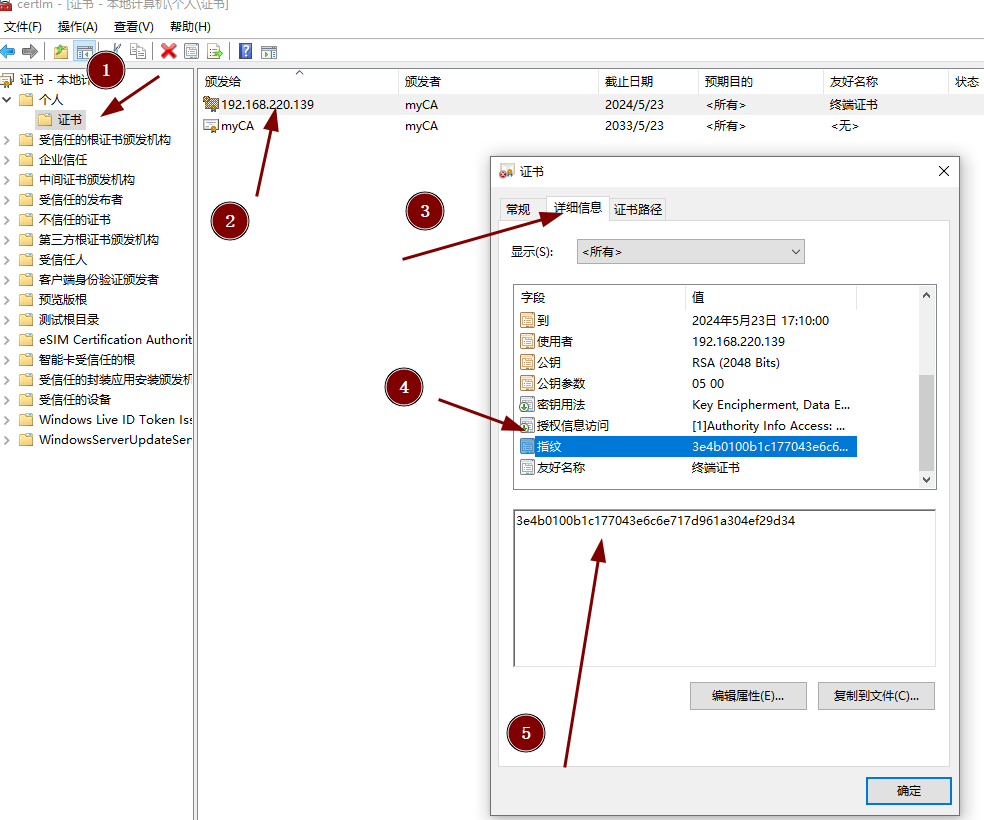Open the 查看(V) menu

tap(134, 26)
